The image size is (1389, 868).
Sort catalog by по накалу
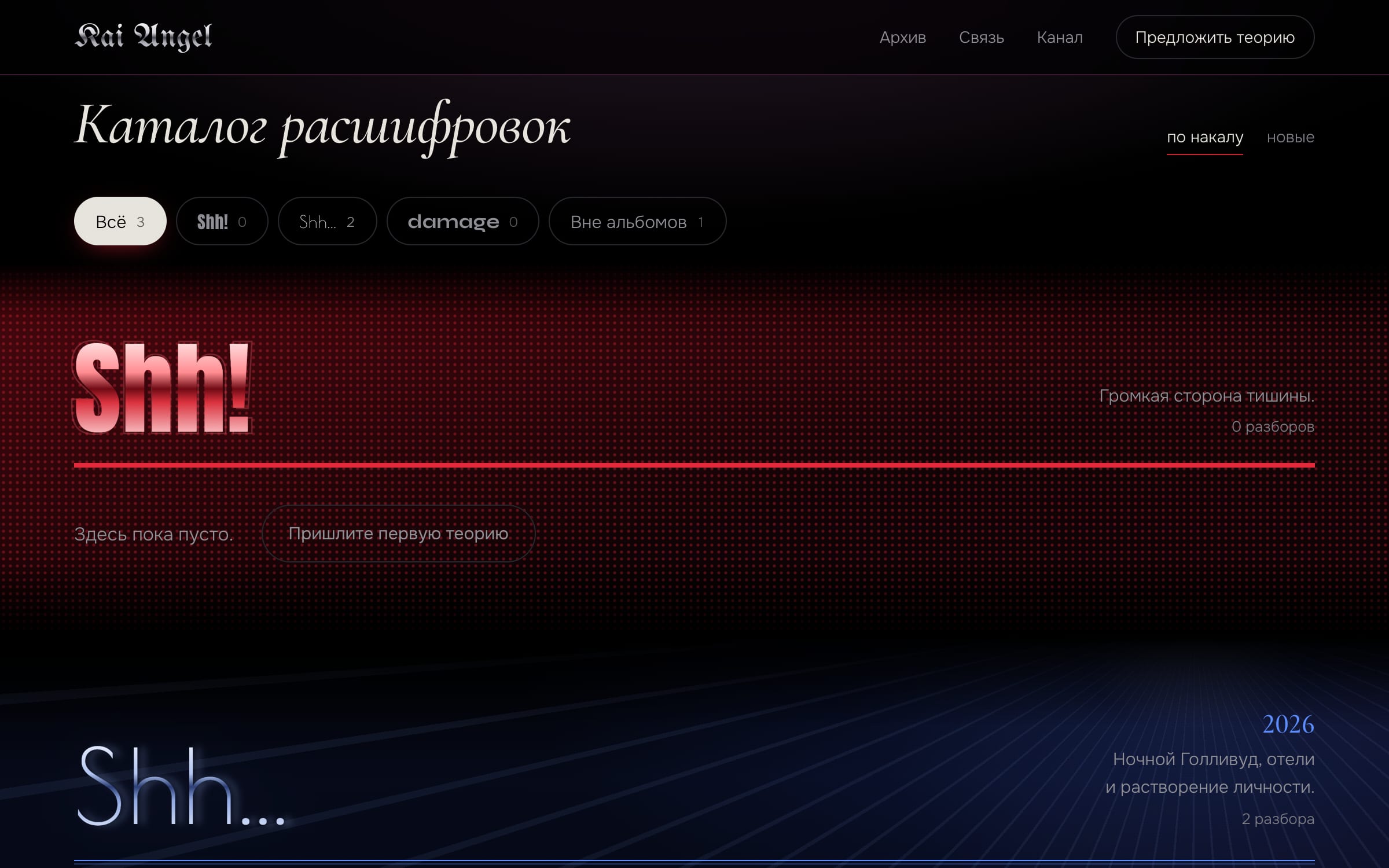pyautogui.click(x=1205, y=138)
